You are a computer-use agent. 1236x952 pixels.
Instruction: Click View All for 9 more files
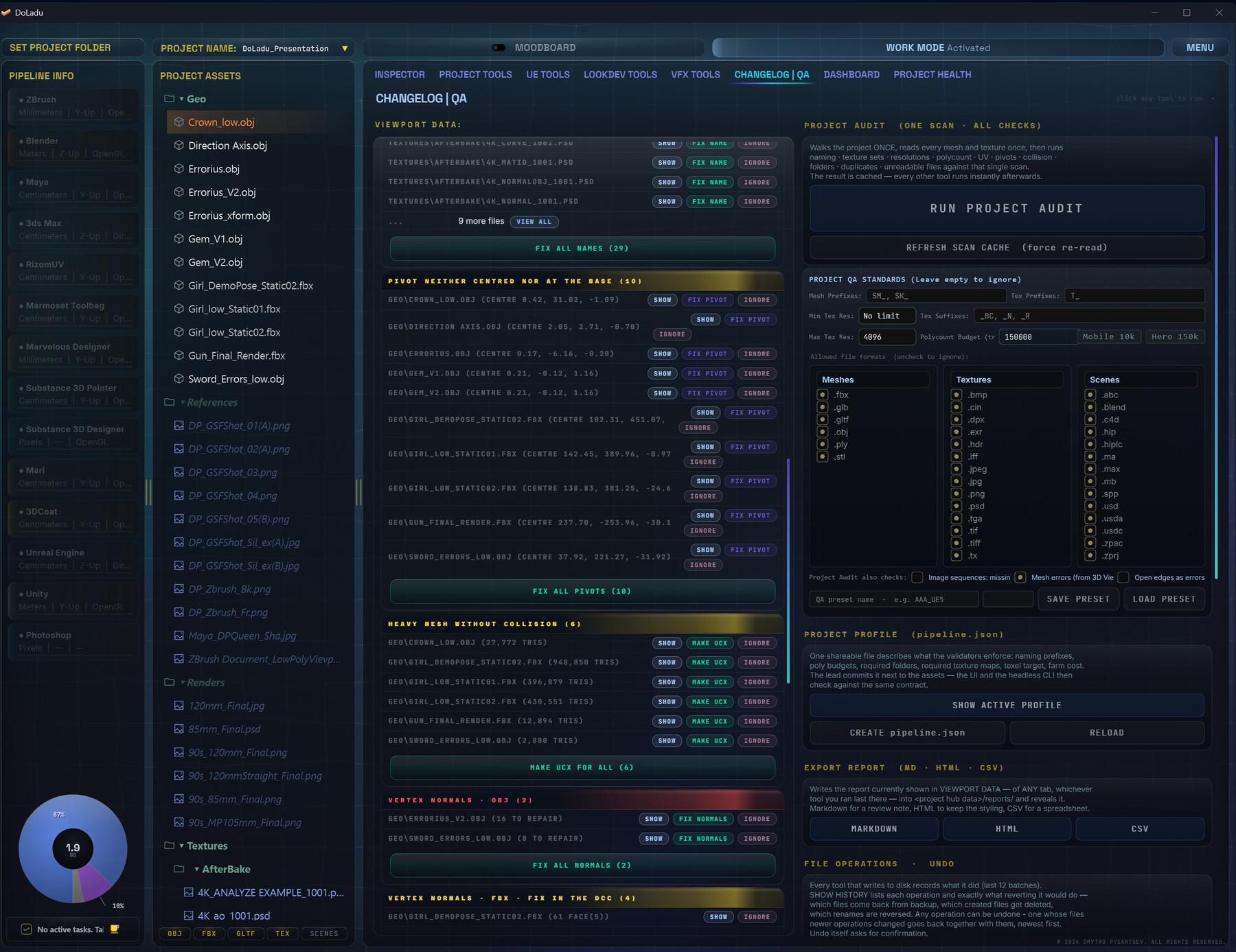coord(534,222)
